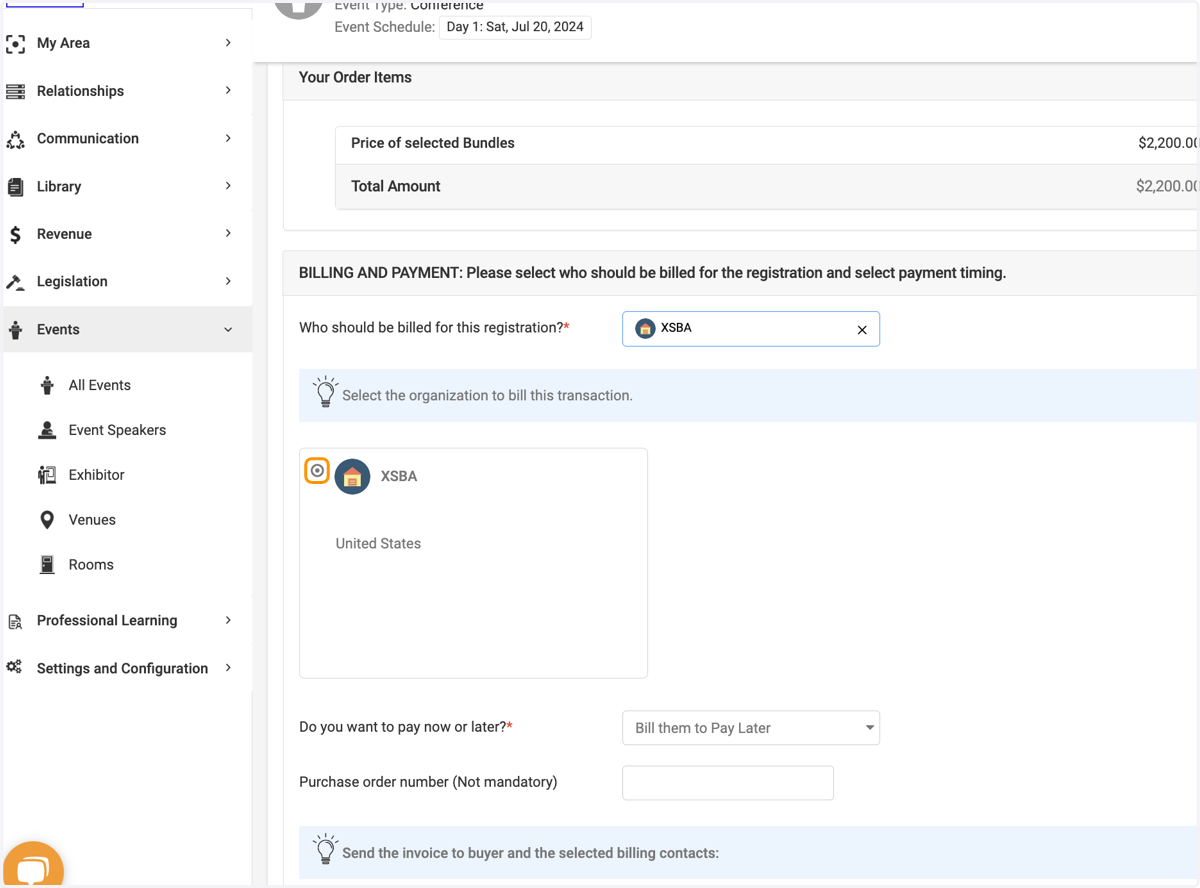Click the Price of selected Bundles label
This screenshot has height=888, width=1200.
coord(433,144)
